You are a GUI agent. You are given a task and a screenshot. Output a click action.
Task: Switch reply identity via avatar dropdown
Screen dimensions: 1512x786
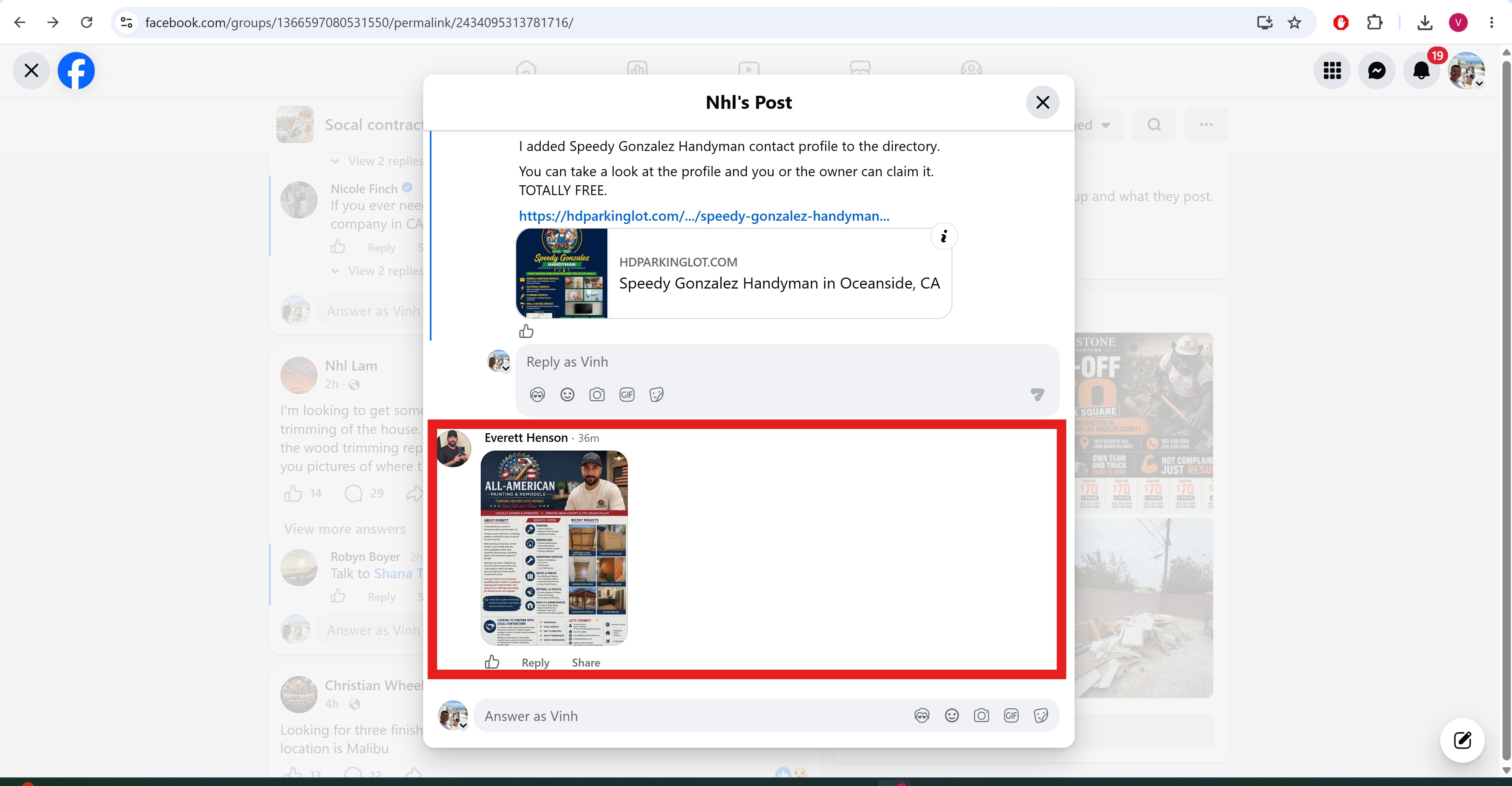[x=499, y=361]
